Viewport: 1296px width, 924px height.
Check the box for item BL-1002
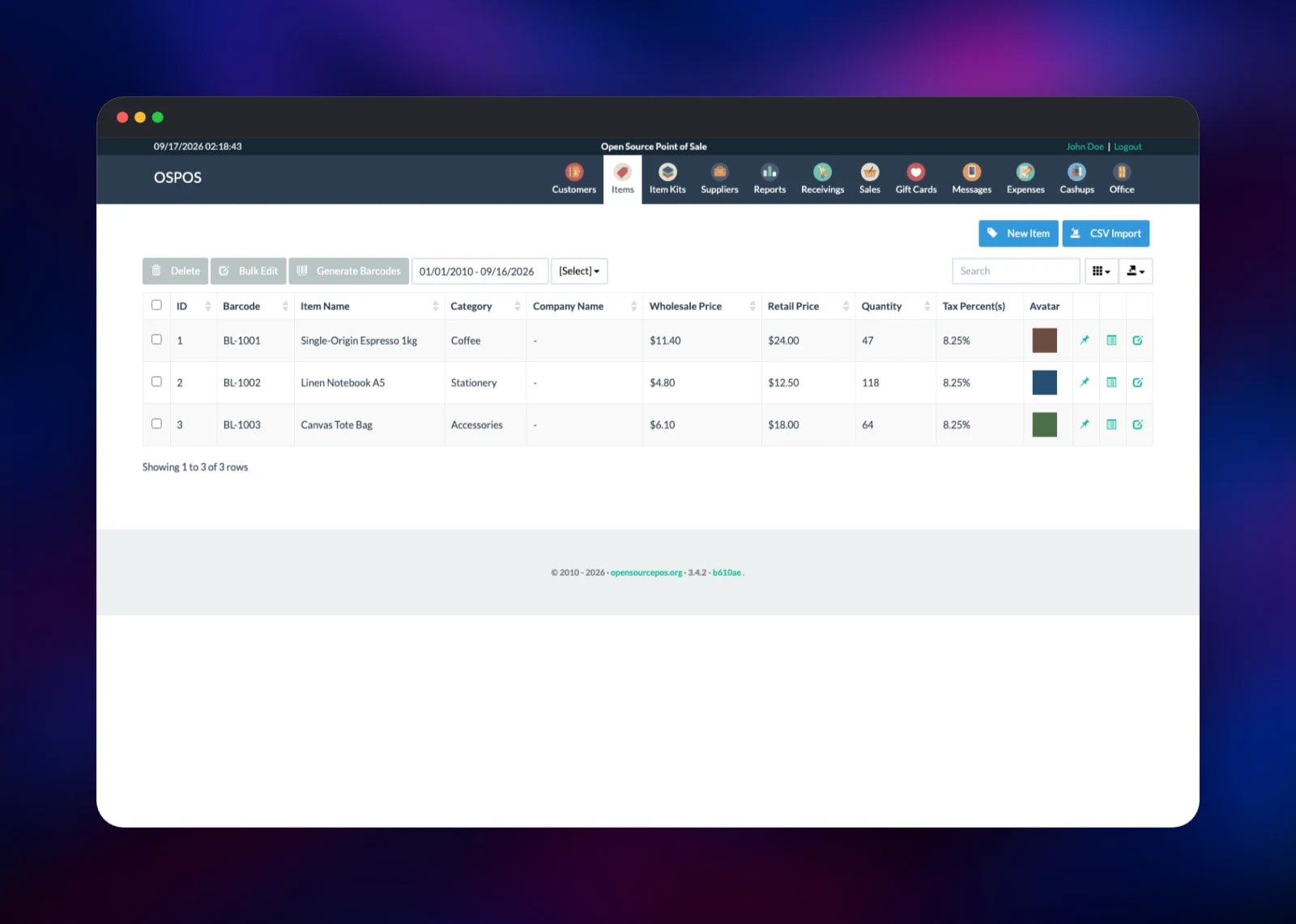click(x=156, y=381)
